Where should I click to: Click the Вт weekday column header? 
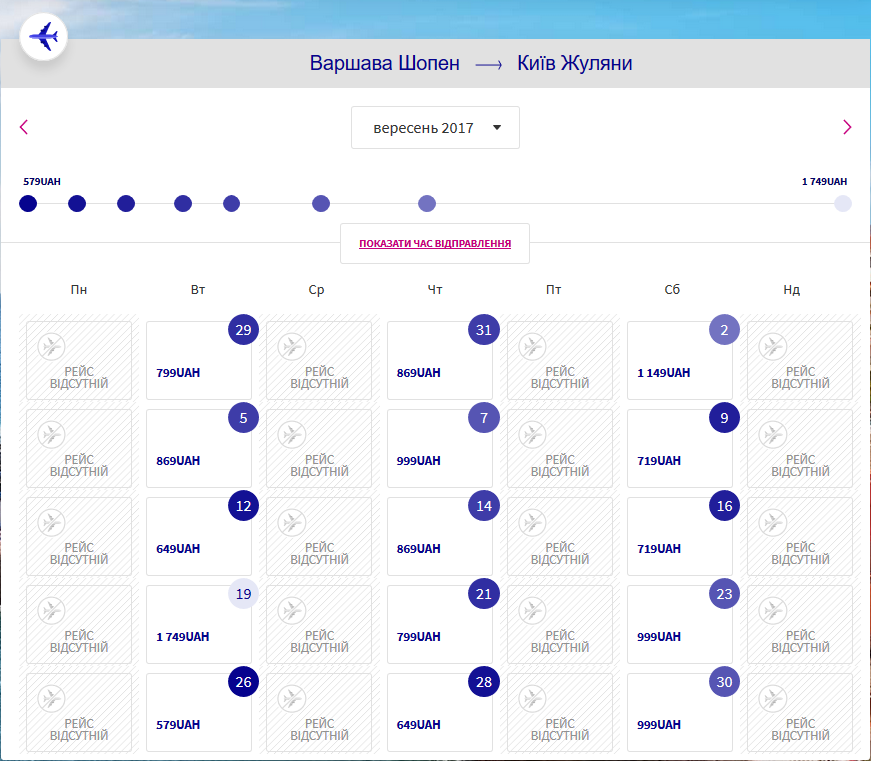tap(198, 290)
